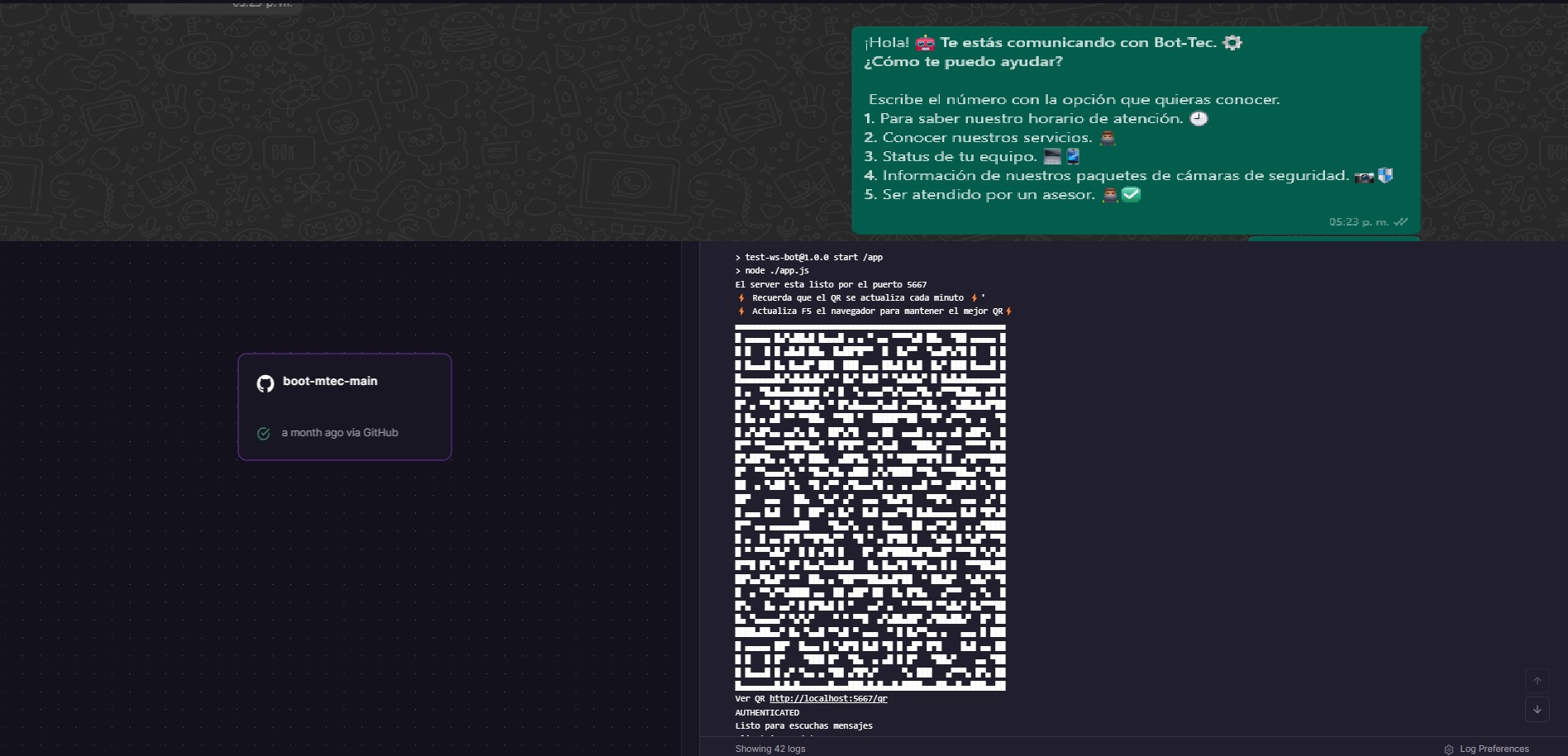1568x756 pixels.
Task: Click the QR code in the log output
Action: pos(870,507)
